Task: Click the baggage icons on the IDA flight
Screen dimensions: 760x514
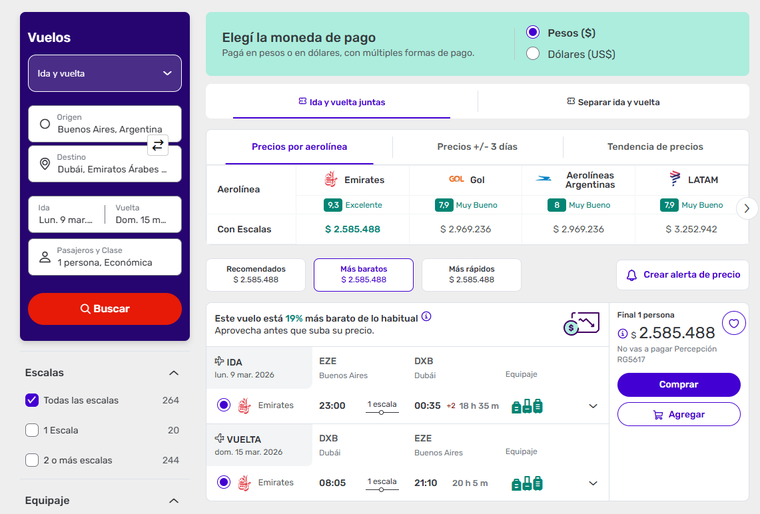Action: coord(527,406)
